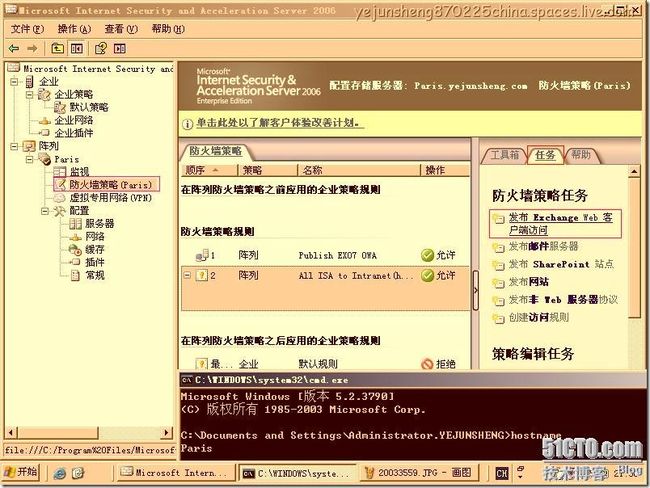Click the 策略 column header
Screen dimensions: 650x488
tap(268, 170)
